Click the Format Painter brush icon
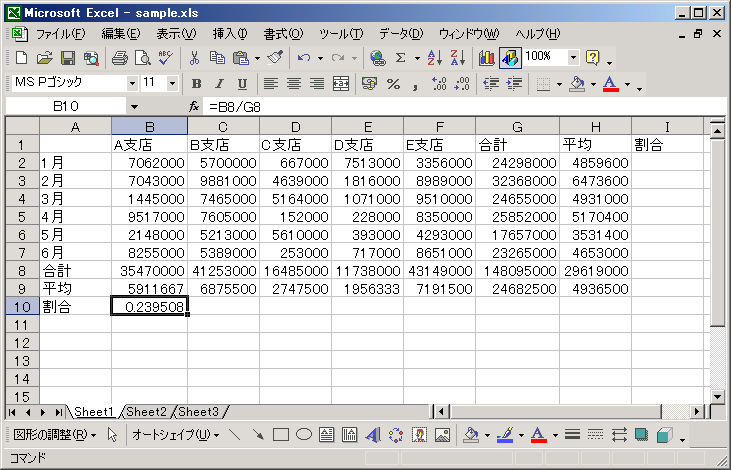 (276, 58)
